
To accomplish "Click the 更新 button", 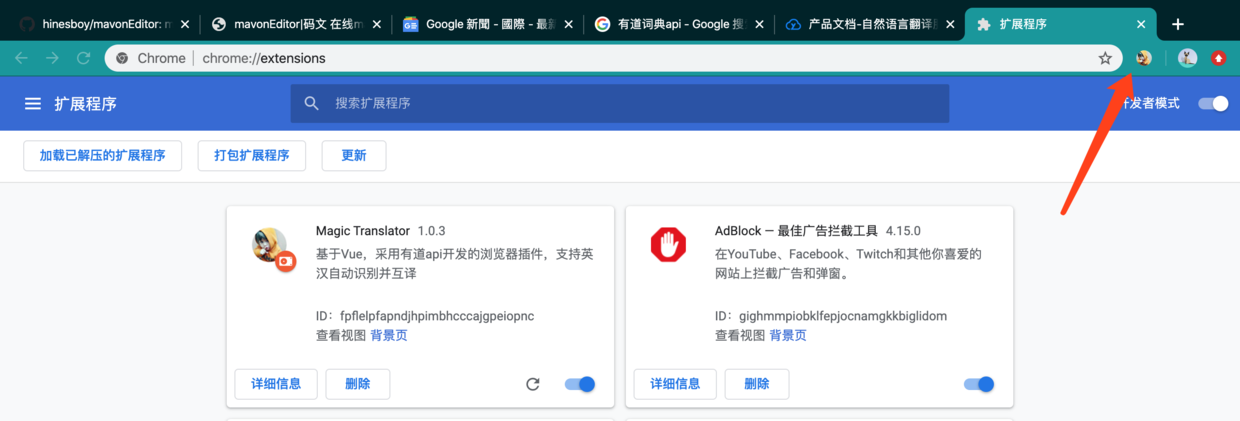I will point(354,155).
